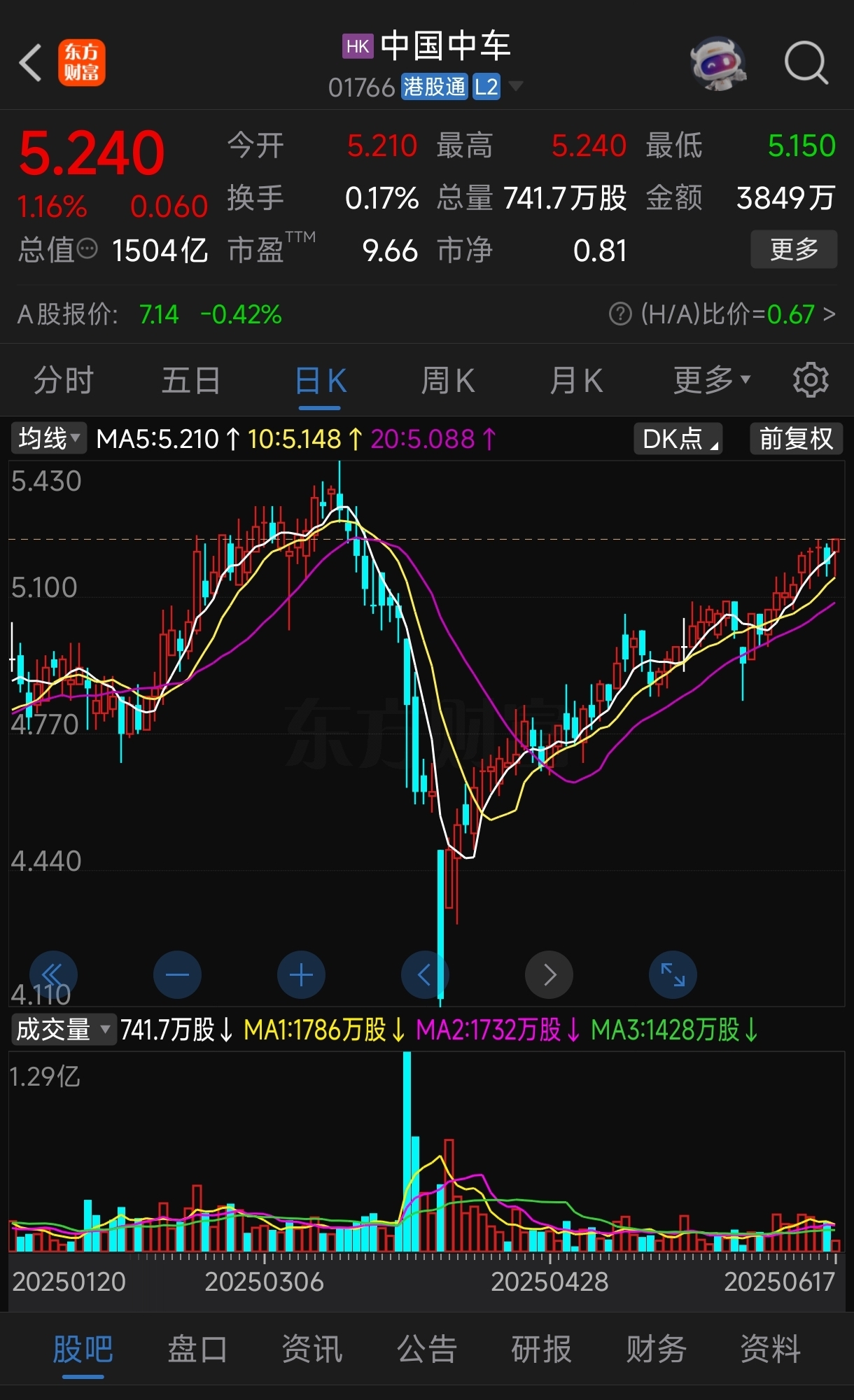Tap the 今开 5.210 value
Viewport: 854px width, 1400px height.
(382, 146)
